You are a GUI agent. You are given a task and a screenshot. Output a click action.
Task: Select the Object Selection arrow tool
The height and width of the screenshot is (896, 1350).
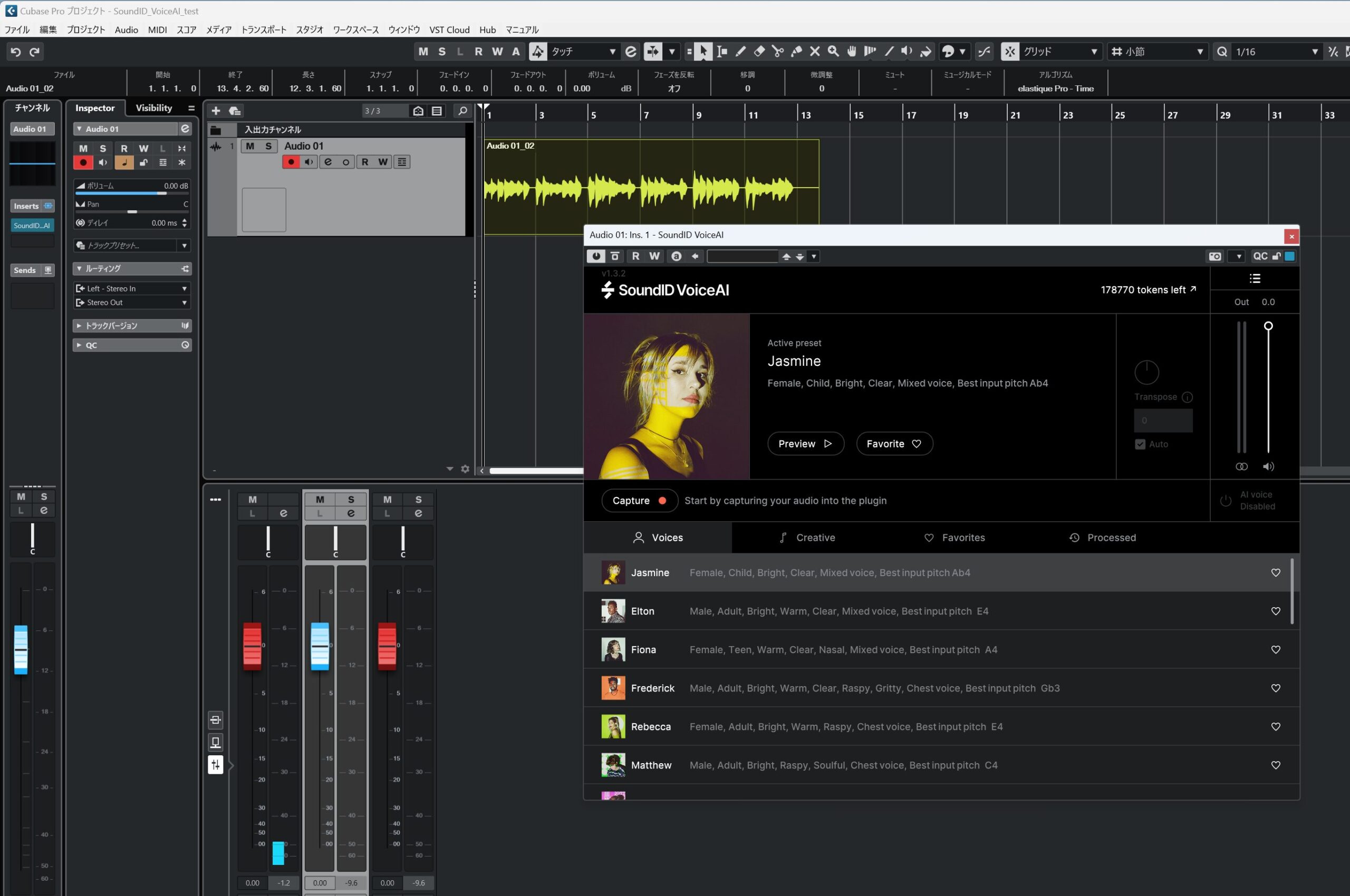tap(703, 52)
